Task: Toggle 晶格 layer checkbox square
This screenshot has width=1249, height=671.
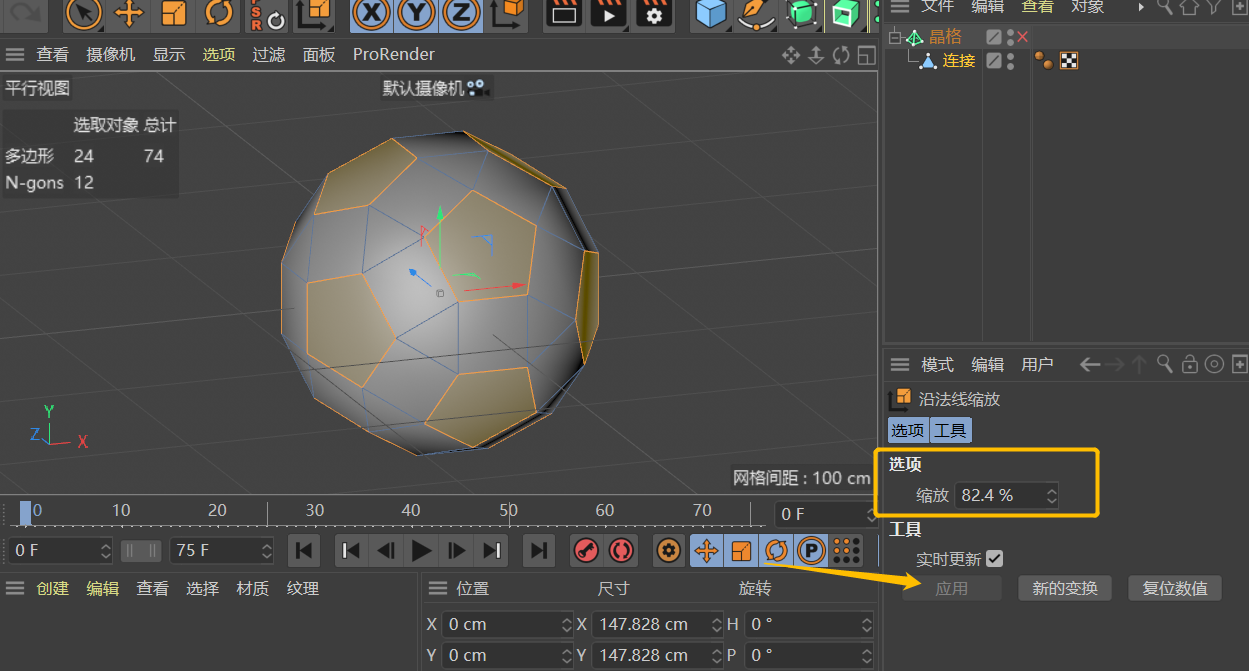Action: [x=993, y=37]
